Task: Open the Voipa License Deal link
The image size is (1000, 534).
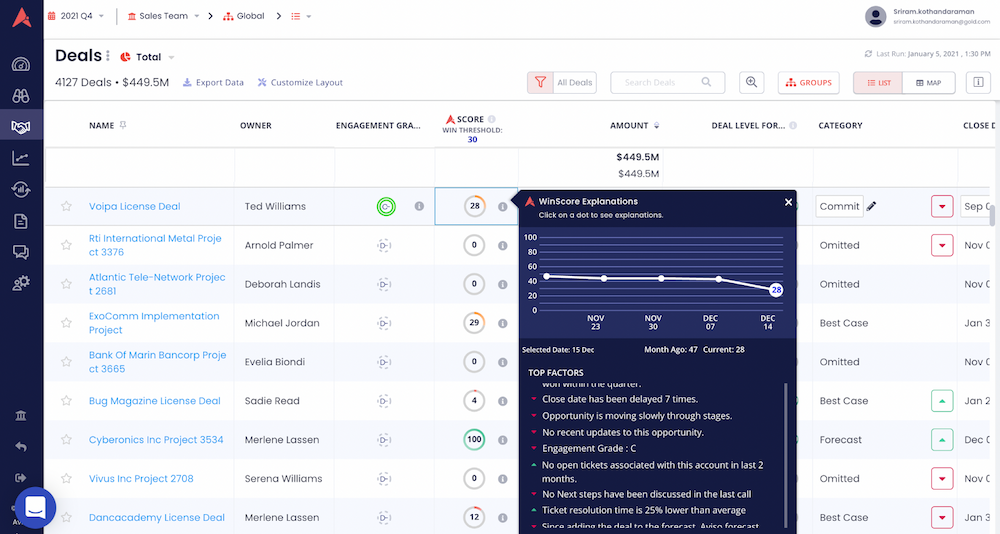Action: pos(135,206)
